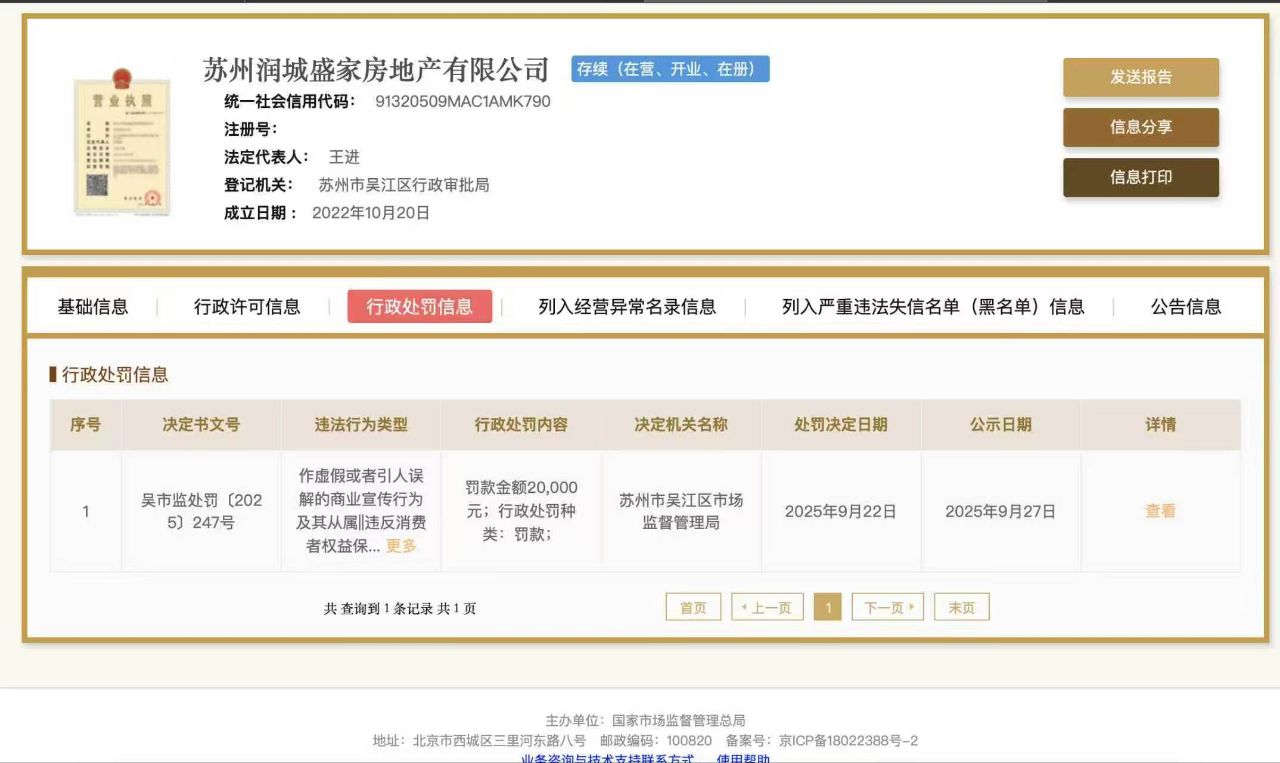Click the 存续（在营、开业、在册）status badge

tap(670, 69)
